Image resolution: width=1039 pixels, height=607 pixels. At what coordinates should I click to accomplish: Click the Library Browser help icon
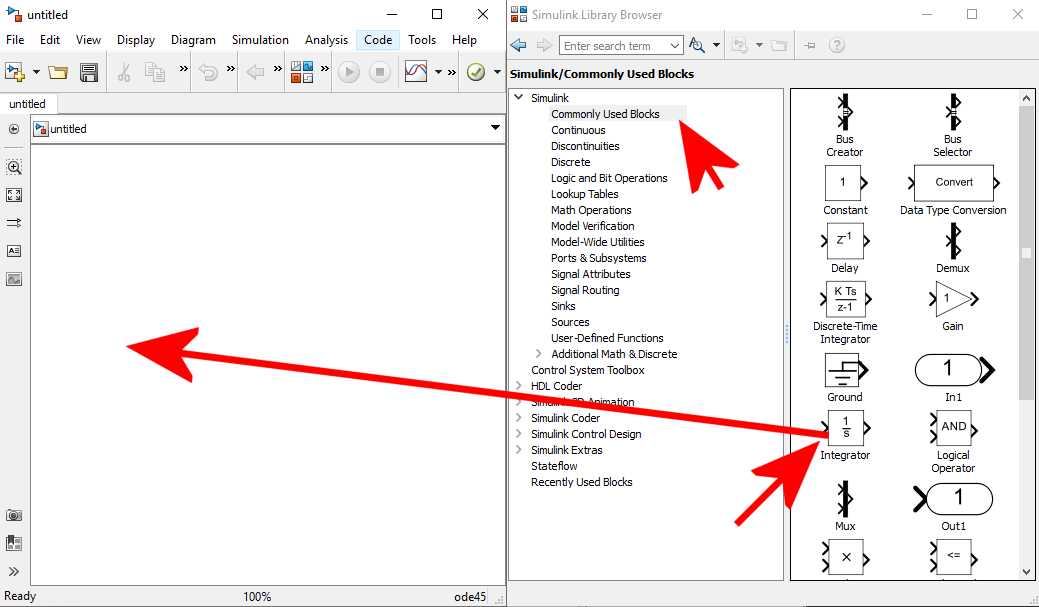click(838, 45)
